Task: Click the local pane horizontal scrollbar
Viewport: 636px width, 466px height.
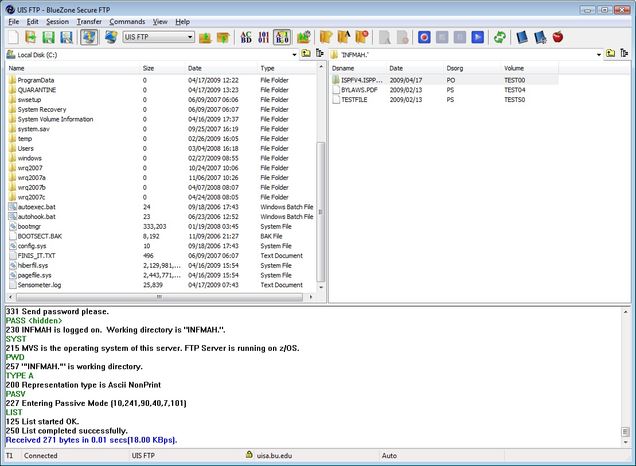Action: coord(159,297)
